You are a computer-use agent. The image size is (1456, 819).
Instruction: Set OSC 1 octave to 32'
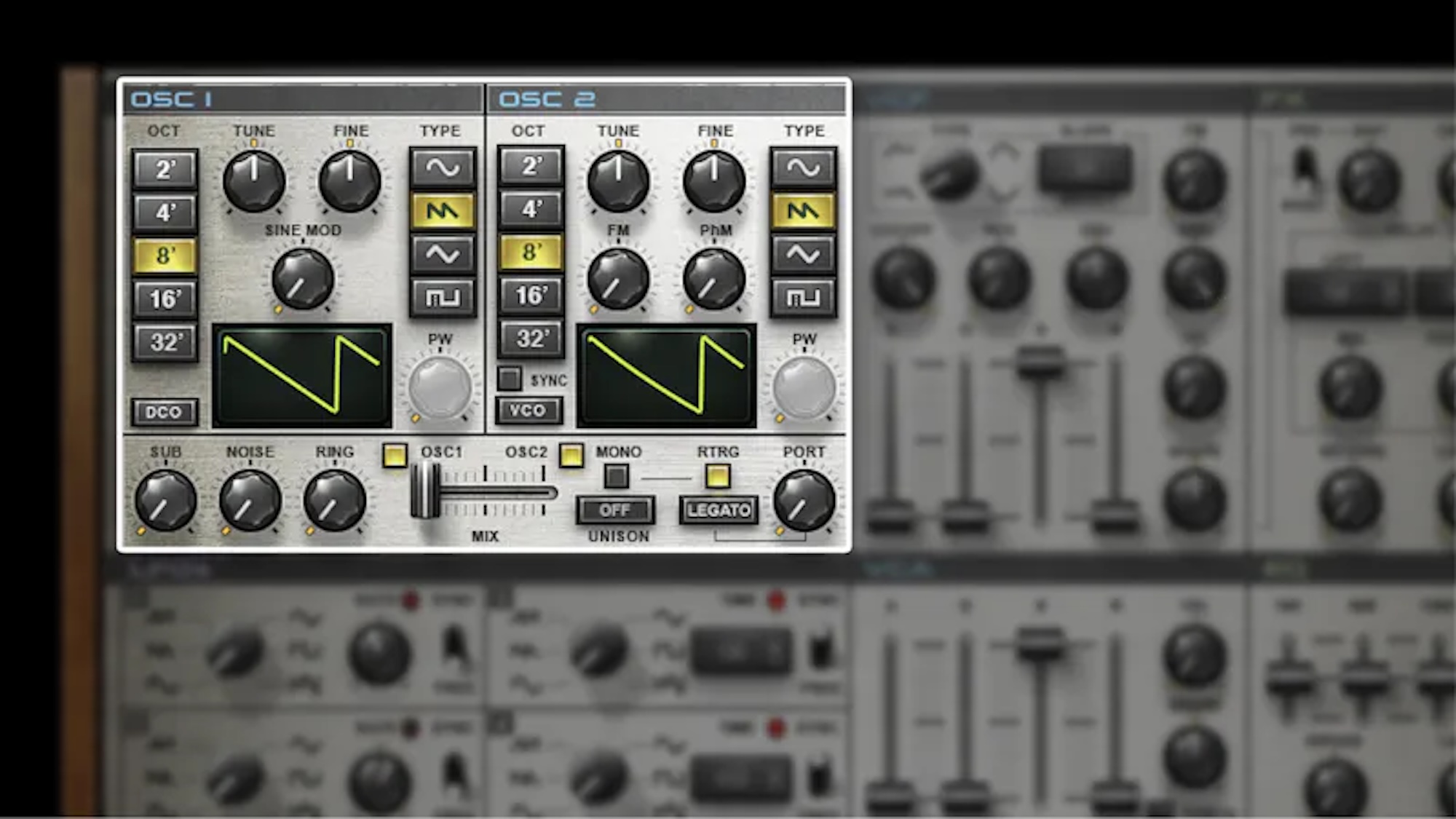pos(165,341)
